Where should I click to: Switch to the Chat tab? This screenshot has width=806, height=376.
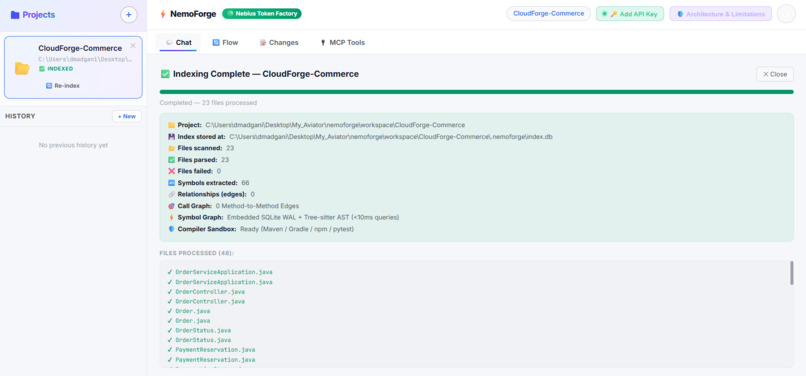178,43
